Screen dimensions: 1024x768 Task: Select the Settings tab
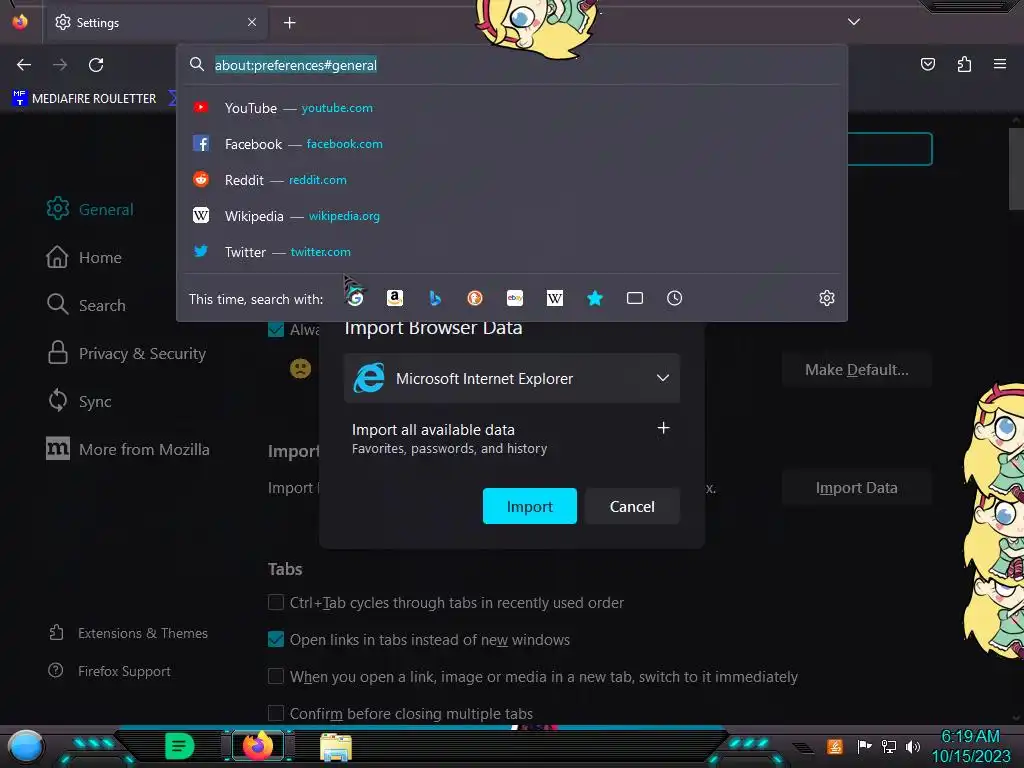(x=157, y=23)
